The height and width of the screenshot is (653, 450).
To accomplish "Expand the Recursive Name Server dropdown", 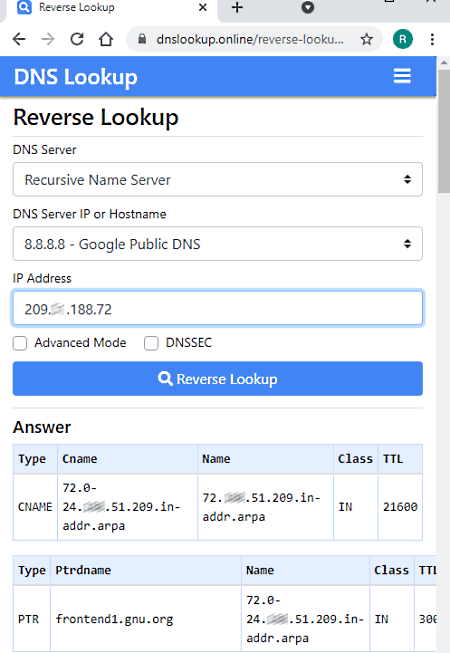I will pyautogui.click(x=218, y=179).
